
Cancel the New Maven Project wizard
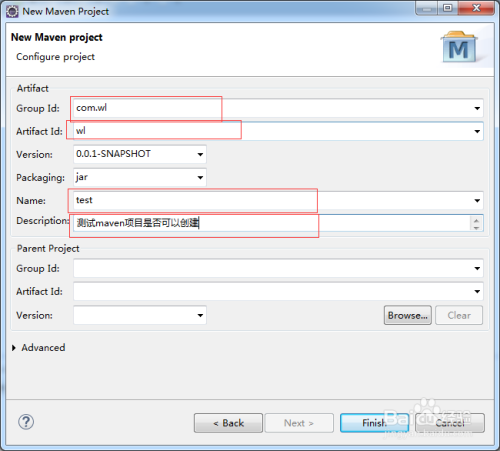point(450,423)
